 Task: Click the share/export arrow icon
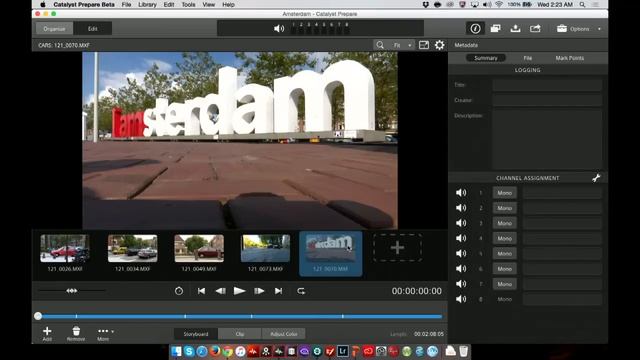(535, 29)
